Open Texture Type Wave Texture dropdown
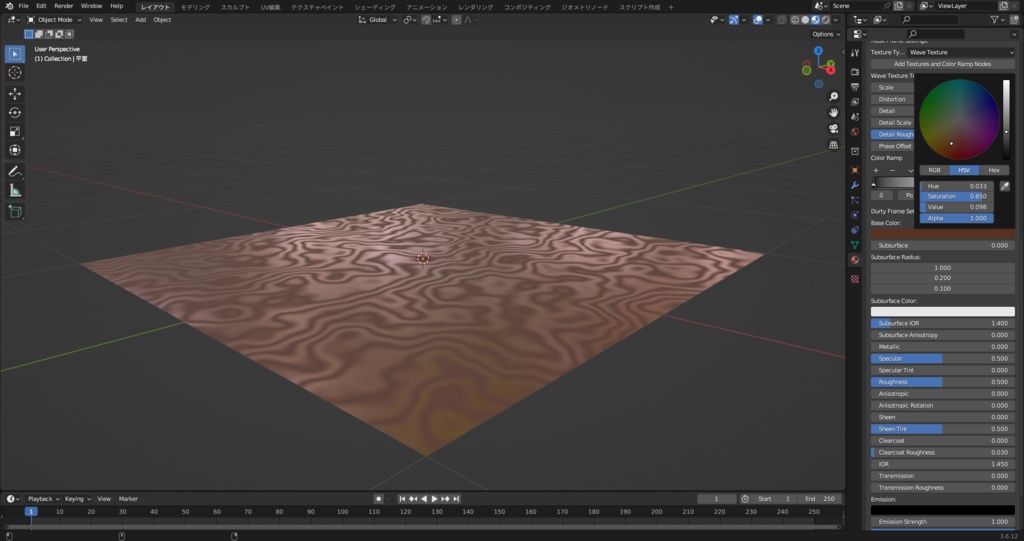Screen dimensions: 1024x541 point(961,52)
